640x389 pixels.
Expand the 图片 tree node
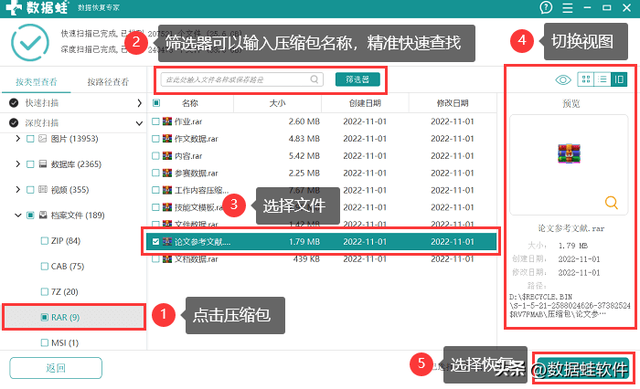[18, 139]
